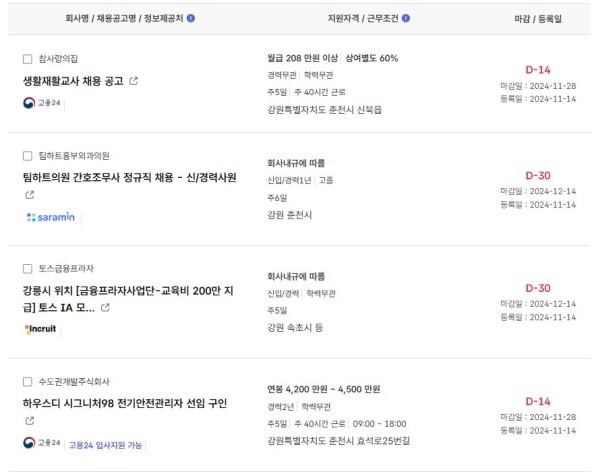Open external link icon for 생활재활교사 채용 공고
600x476 pixels.
coord(134,81)
